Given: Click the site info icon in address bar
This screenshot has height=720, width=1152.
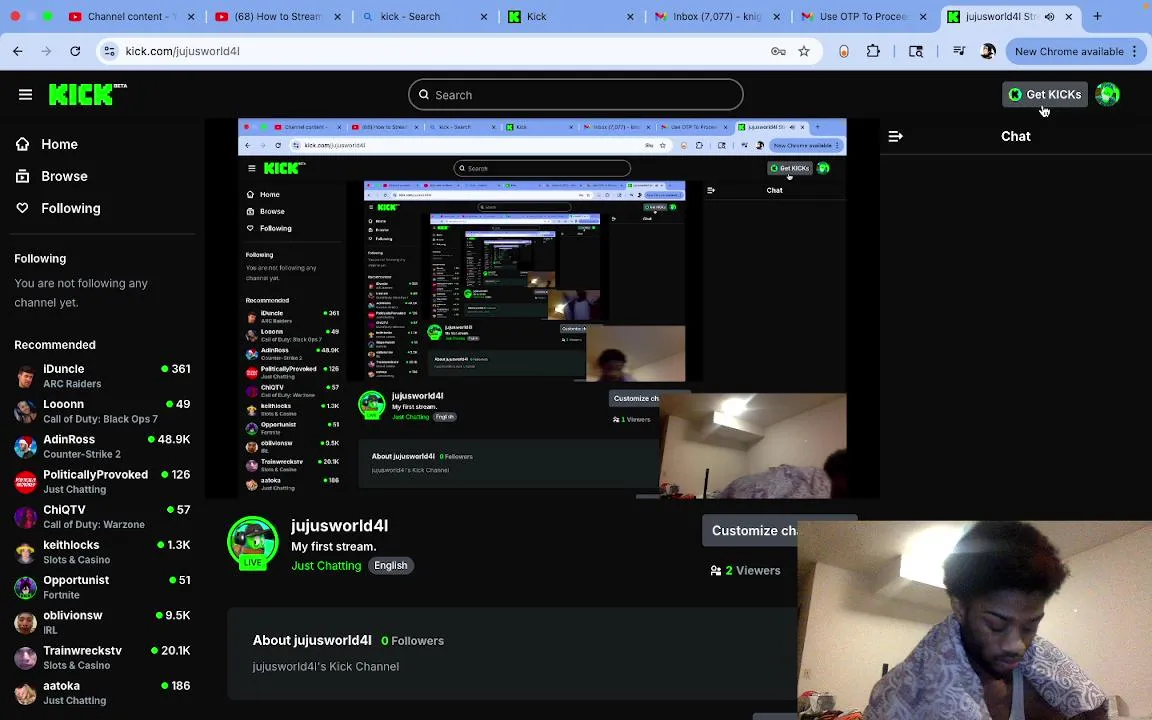Looking at the screenshot, I should [x=109, y=51].
